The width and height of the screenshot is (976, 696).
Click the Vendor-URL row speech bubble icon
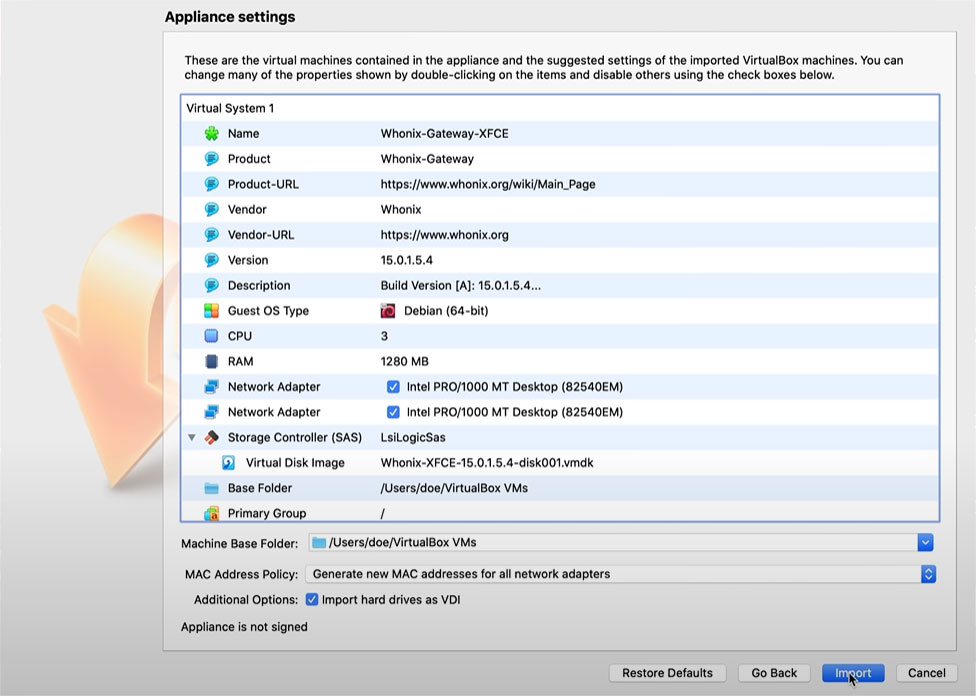click(212, 235)
